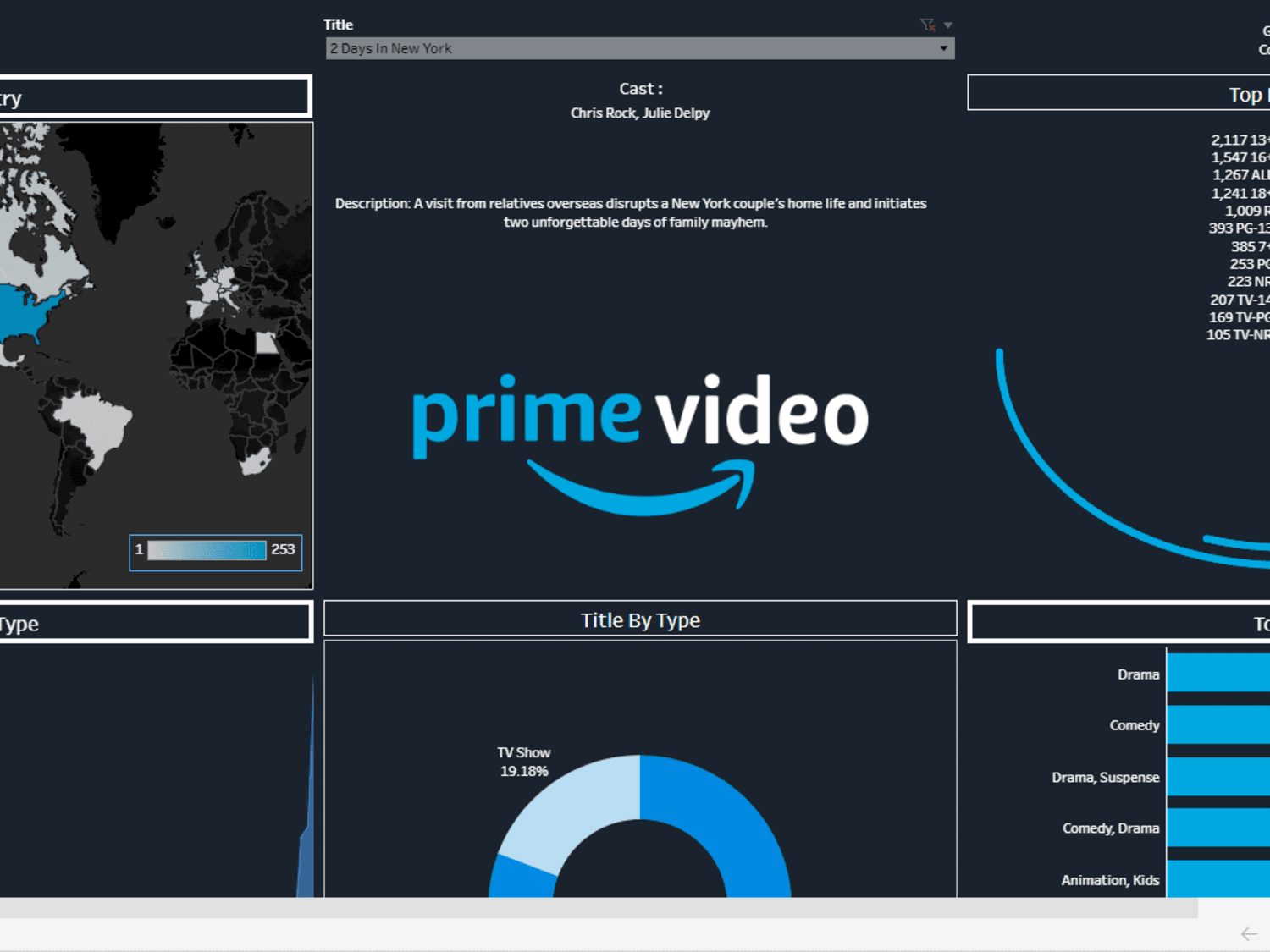Viewport: 1270px width, 952px height.
Task: Click the '385 7+' rating row
Action: tap(1250, 246)
